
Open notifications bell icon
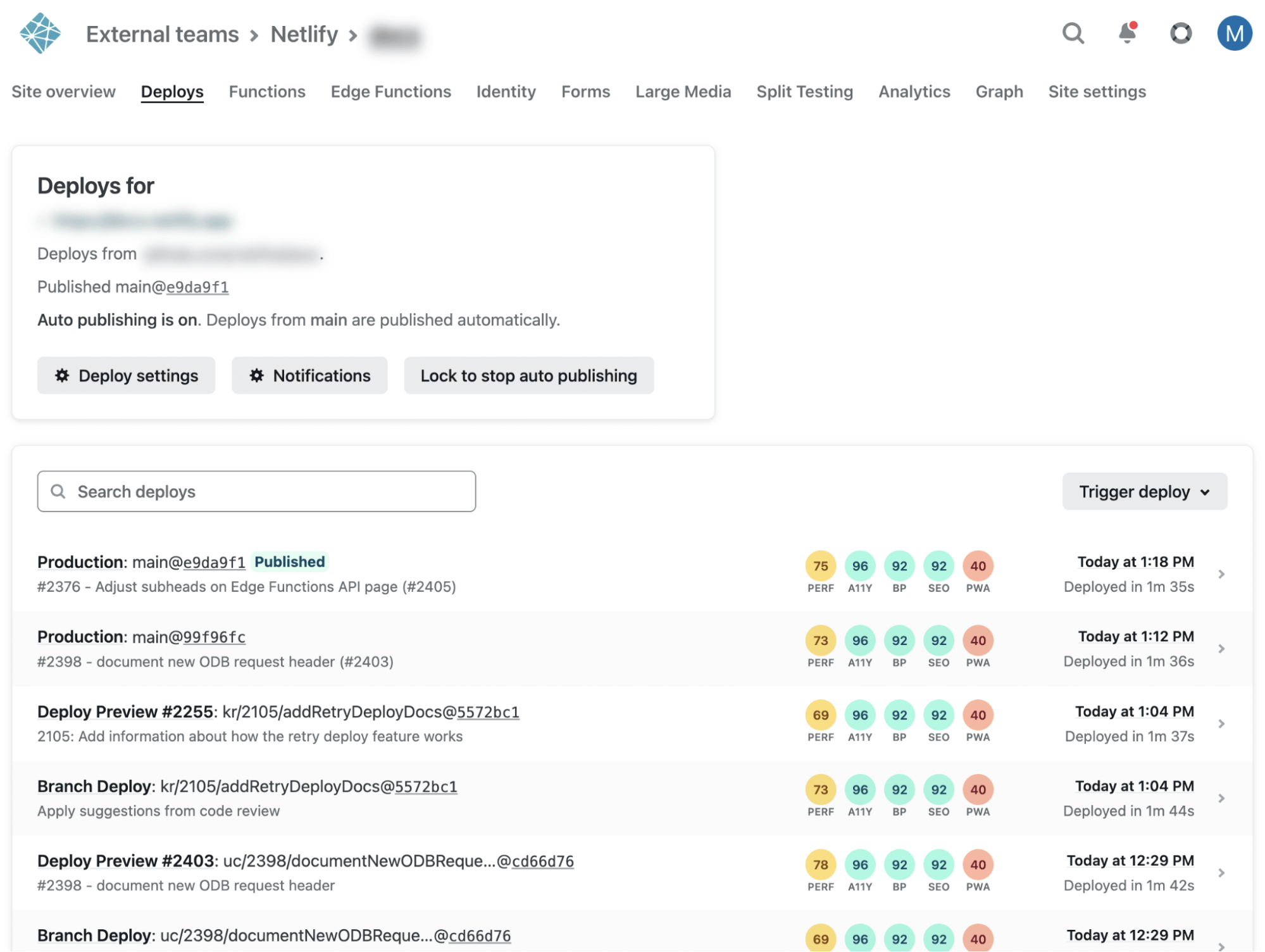1127,34
